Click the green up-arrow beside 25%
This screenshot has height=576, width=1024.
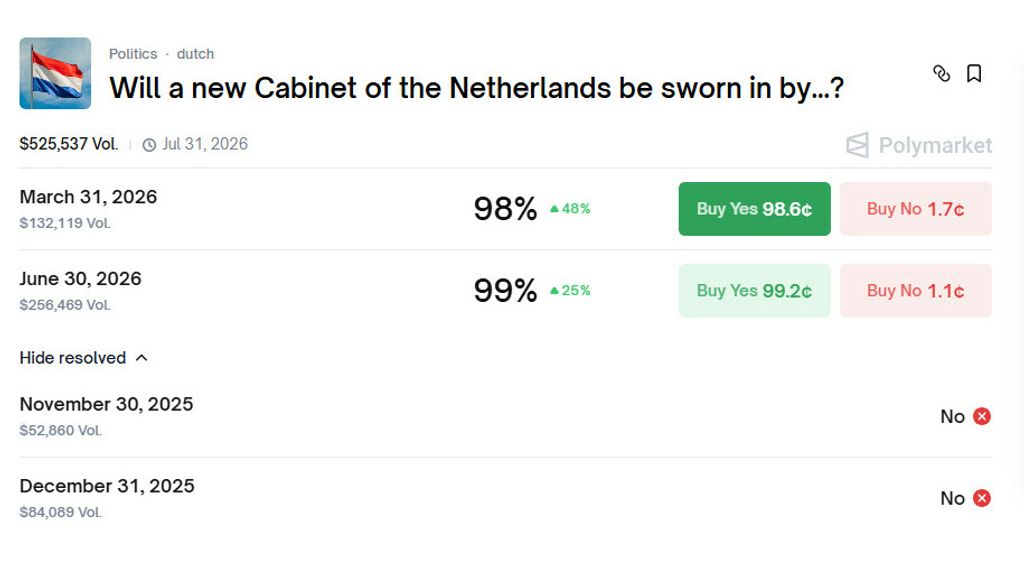pyautogui.click(x=552, y=291)
